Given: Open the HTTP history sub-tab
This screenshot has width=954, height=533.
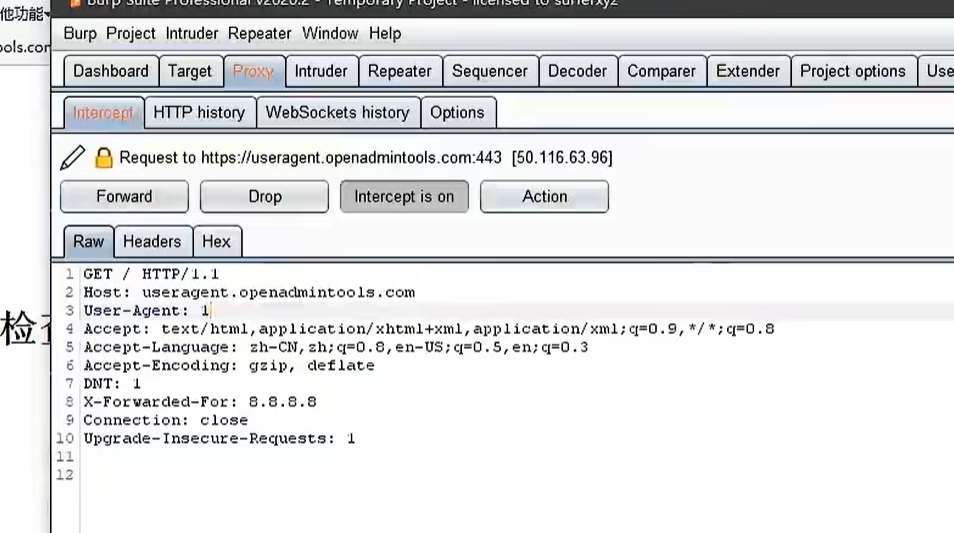Looking at the screenshot, I should 199,113.
